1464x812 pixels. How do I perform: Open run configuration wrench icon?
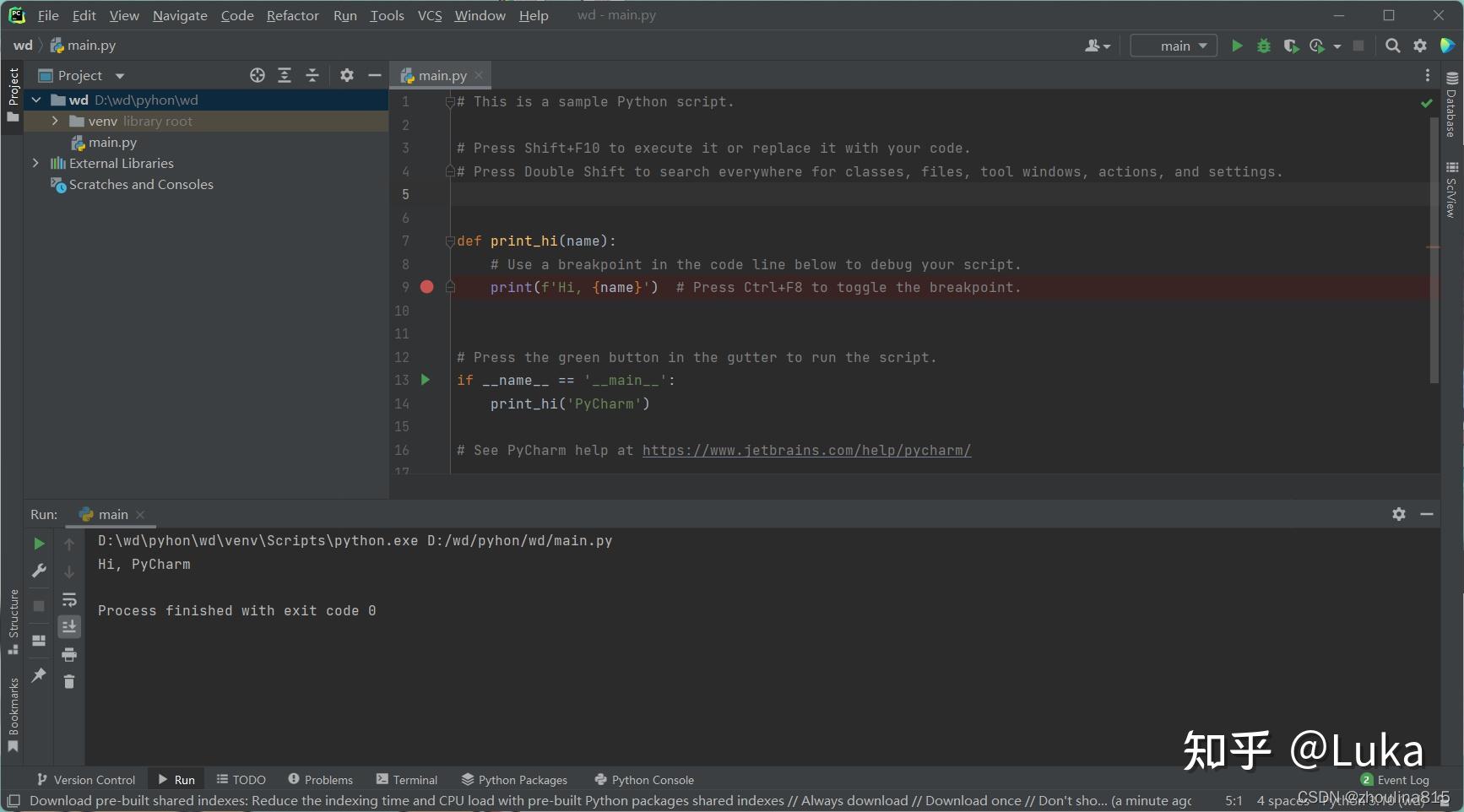click(x=39, y=571)
